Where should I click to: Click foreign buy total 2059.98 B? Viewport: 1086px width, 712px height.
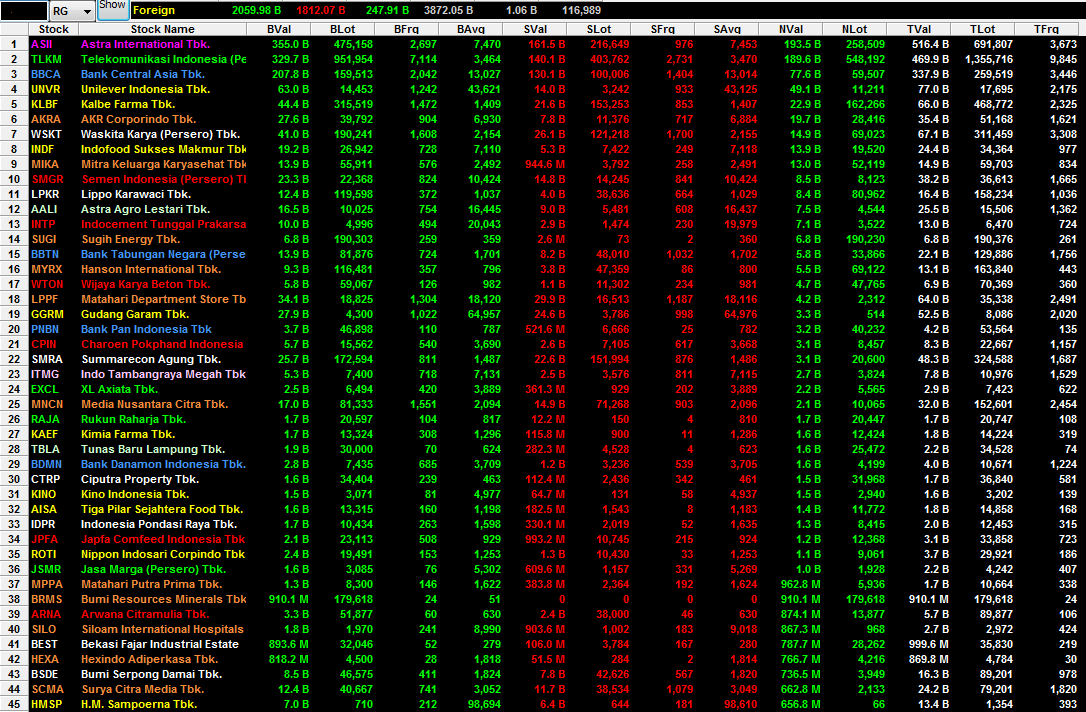pos(256,10)
